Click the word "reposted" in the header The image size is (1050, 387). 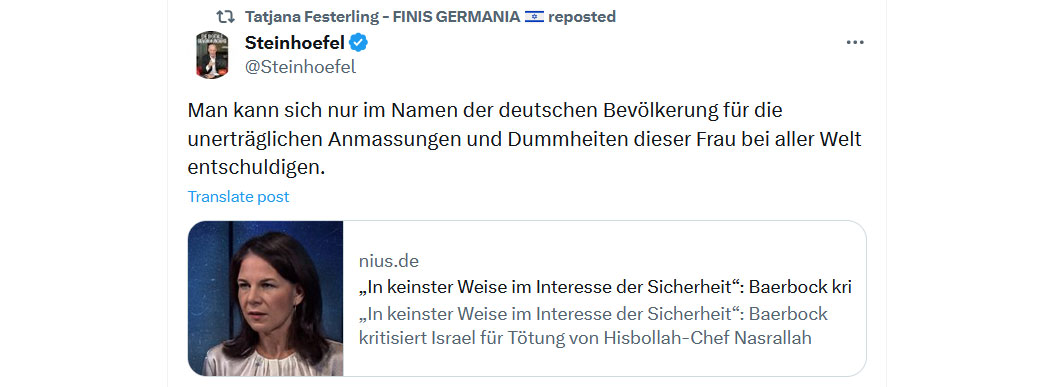click(x=582, y=17)
